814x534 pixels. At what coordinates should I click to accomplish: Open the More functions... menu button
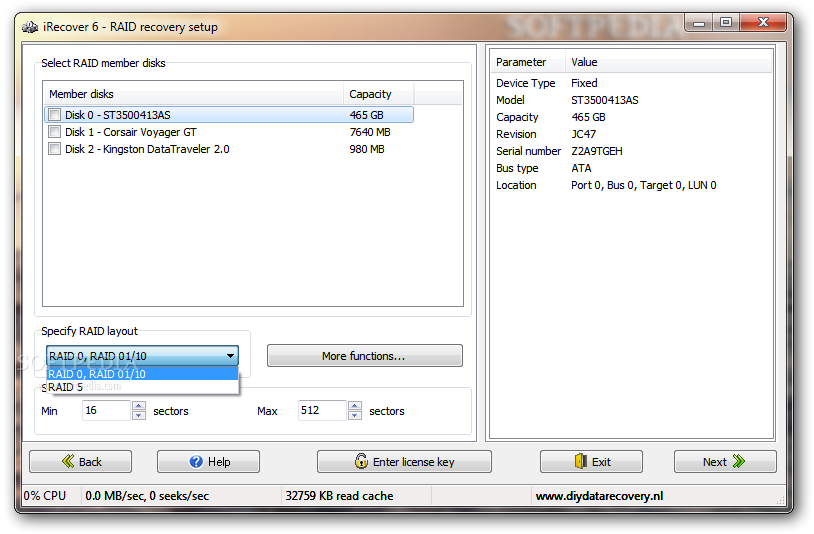tap(364, 356)
